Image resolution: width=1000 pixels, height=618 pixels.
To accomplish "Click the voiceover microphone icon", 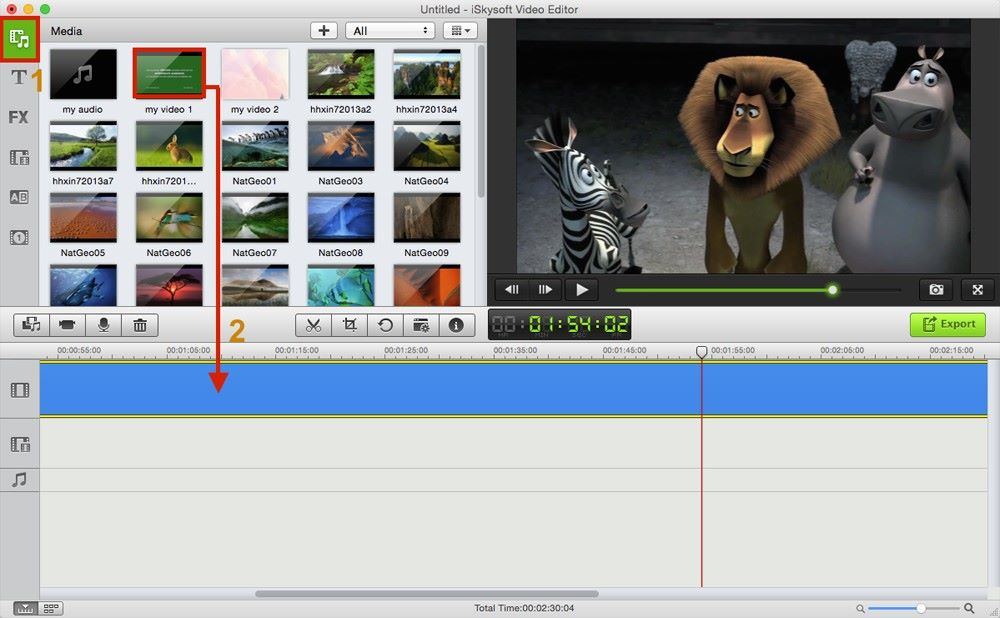I will tap(103, 325).
